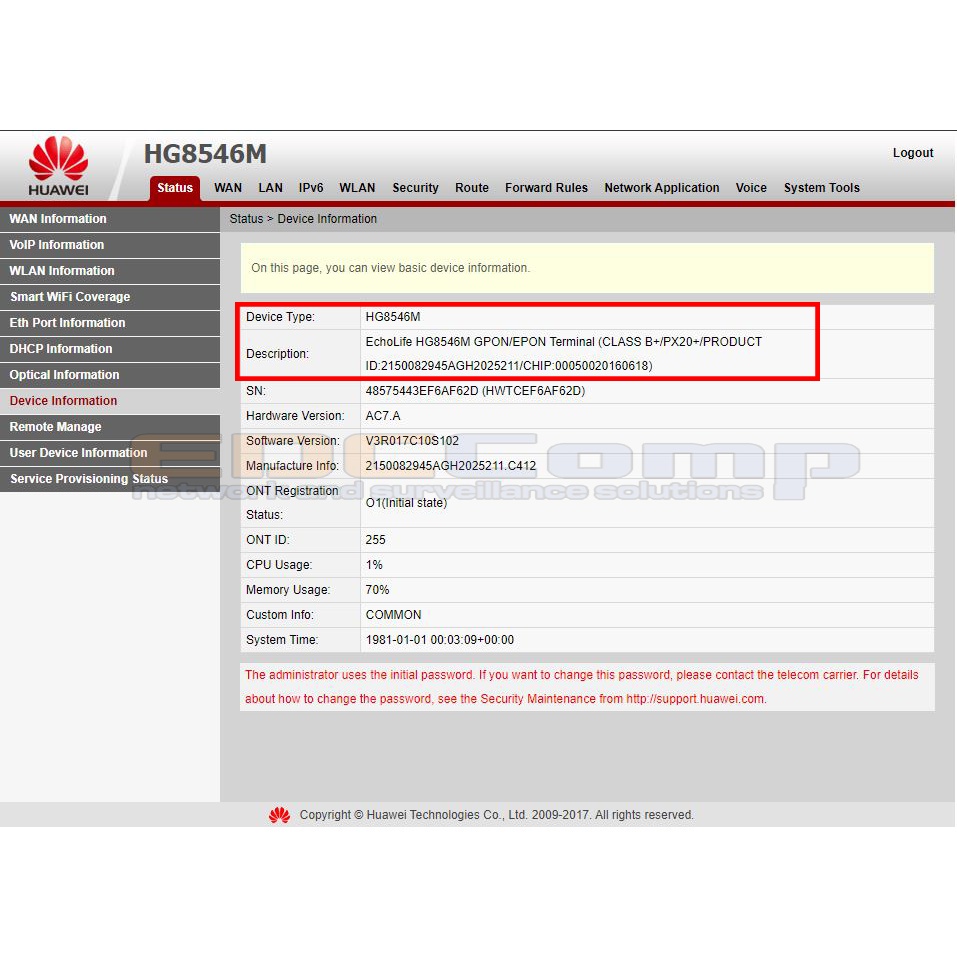
Task: Open WLAN Information in sidebar
Action: 110,271
